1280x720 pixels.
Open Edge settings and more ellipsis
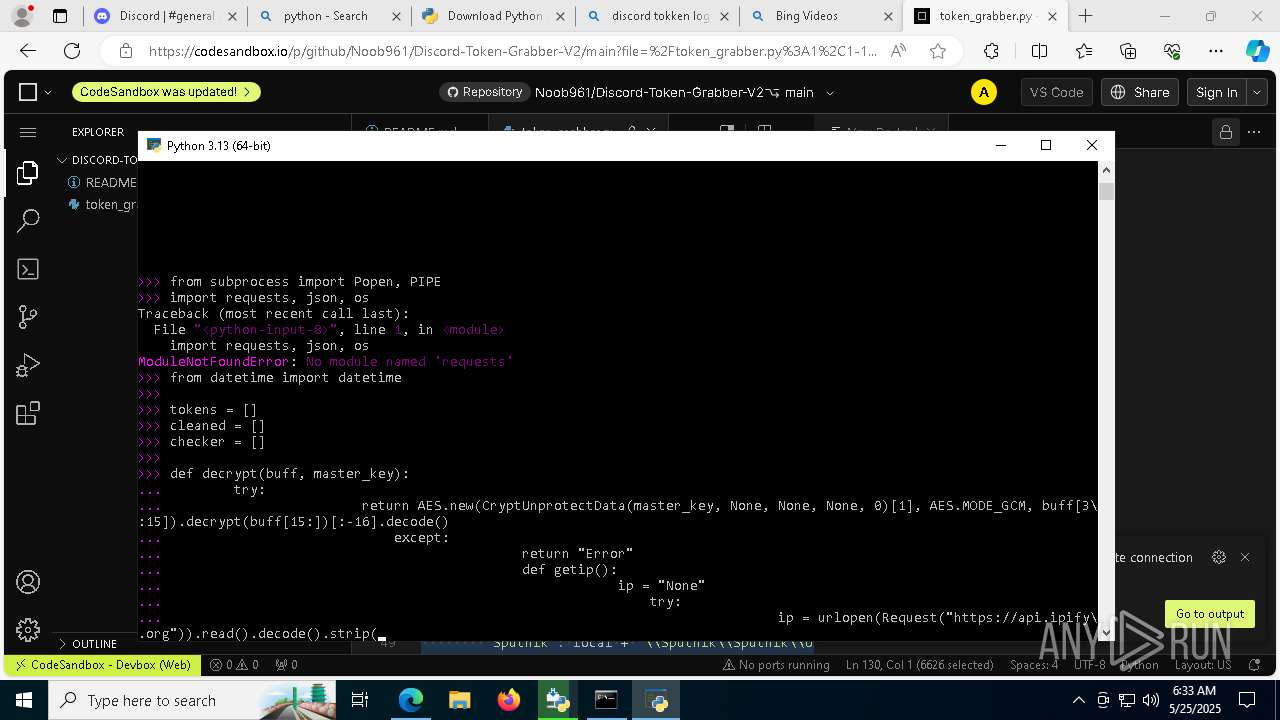(x=1216, y=51)
